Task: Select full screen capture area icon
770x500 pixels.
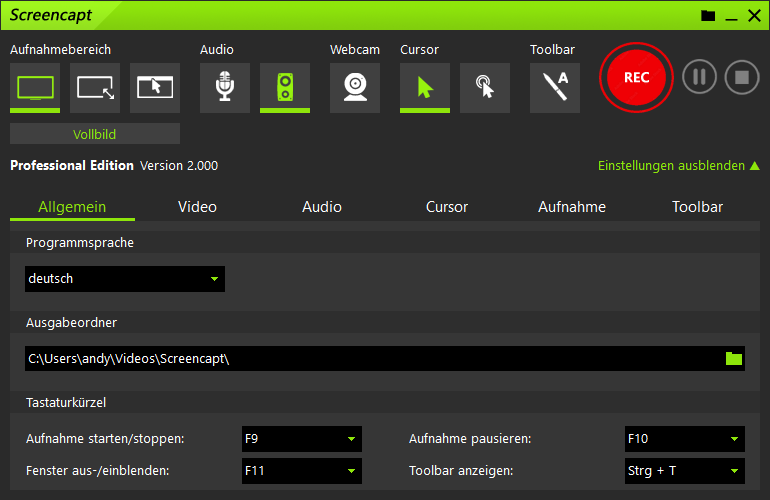Action: coord(35,87)
